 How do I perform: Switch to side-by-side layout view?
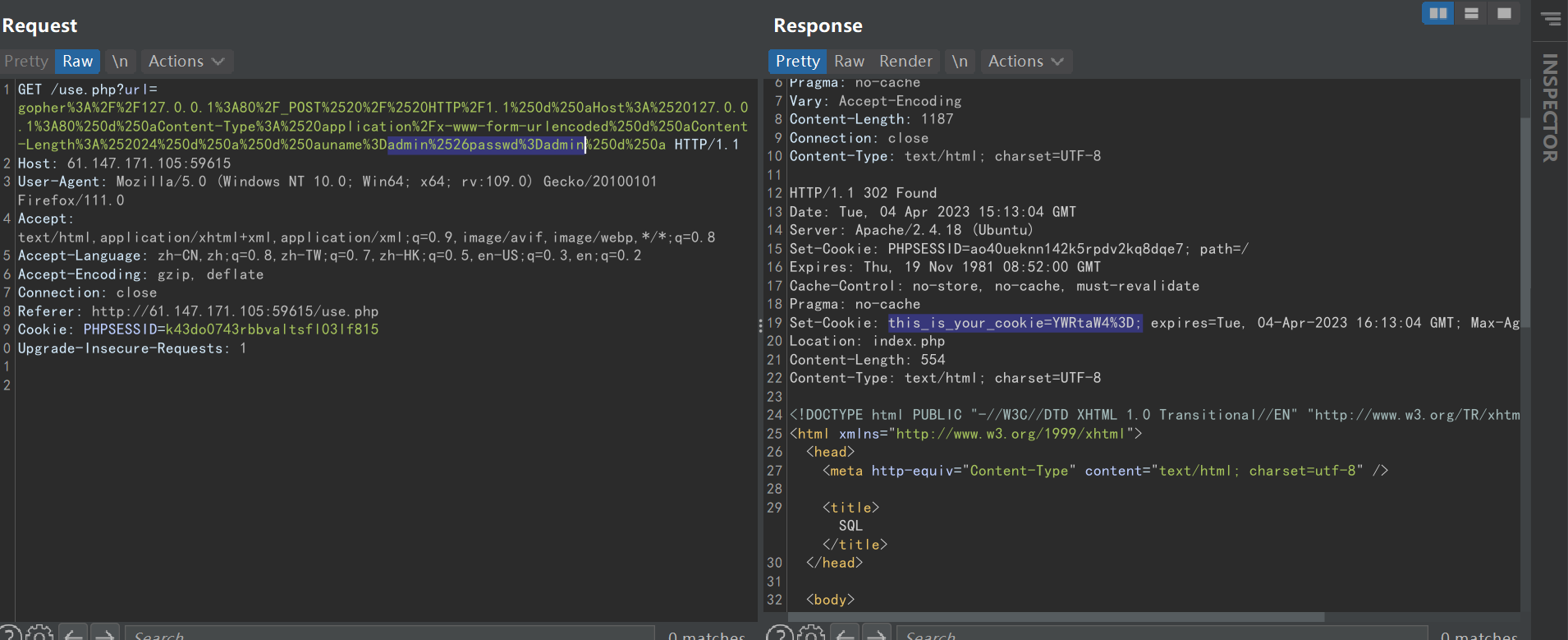coord(1437,13)
